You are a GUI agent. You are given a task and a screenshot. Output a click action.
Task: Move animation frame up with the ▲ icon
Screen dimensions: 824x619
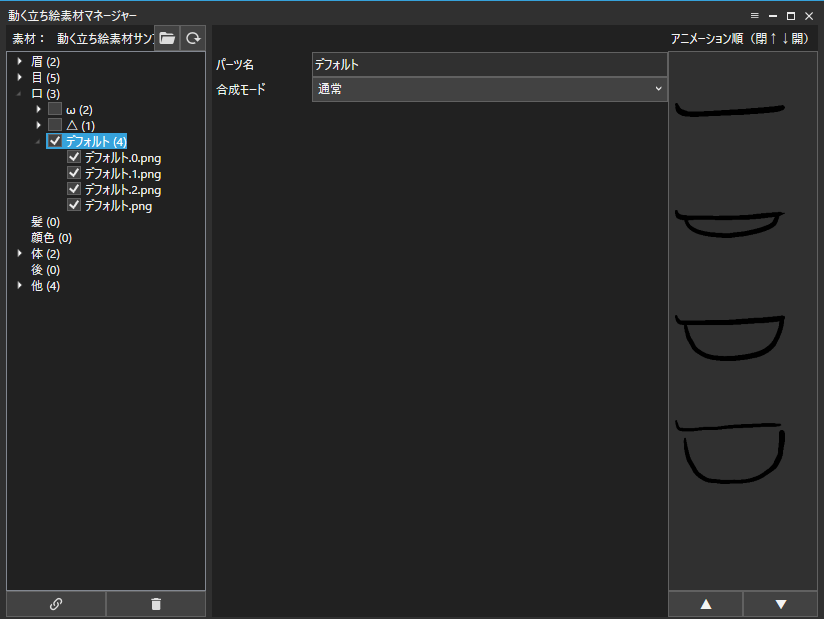[x=705, y=604]
